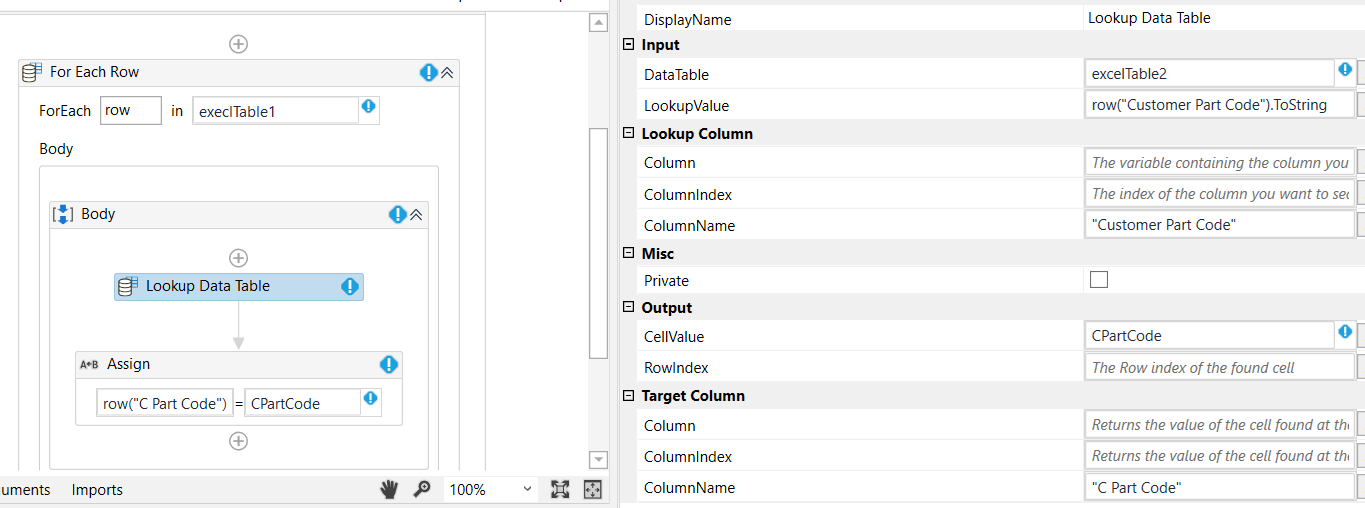Click the fit to screen icon
This screenshot has height=508, width=1365.
pyautogui.click(x=560, y=489)
